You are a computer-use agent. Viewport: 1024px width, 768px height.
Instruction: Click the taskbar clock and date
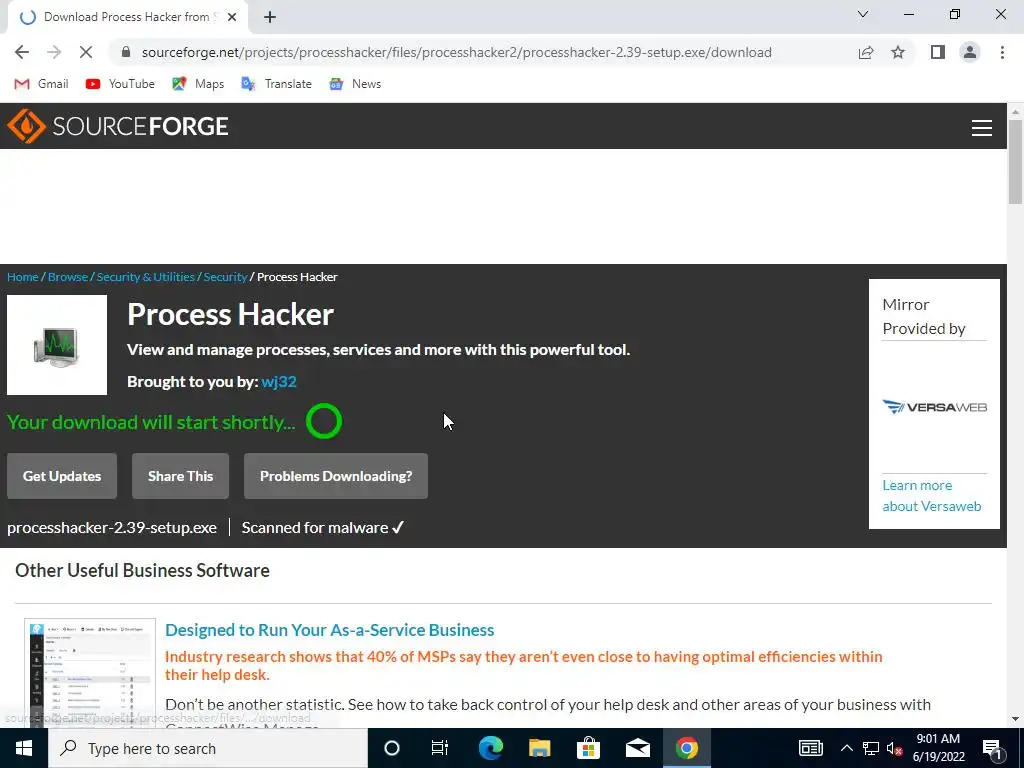pos(938,748)
